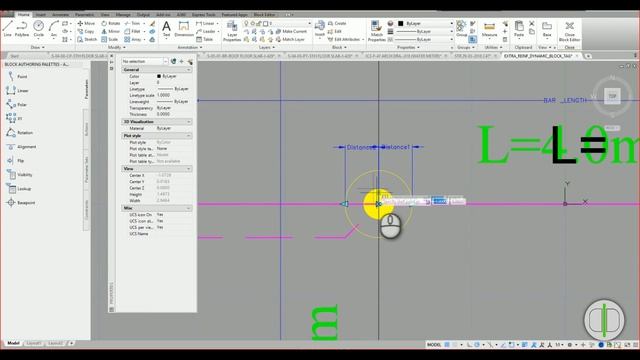Select the Circle tool
Image resolution: width=640 pixels, height=360 pixels.
point(38,29)
